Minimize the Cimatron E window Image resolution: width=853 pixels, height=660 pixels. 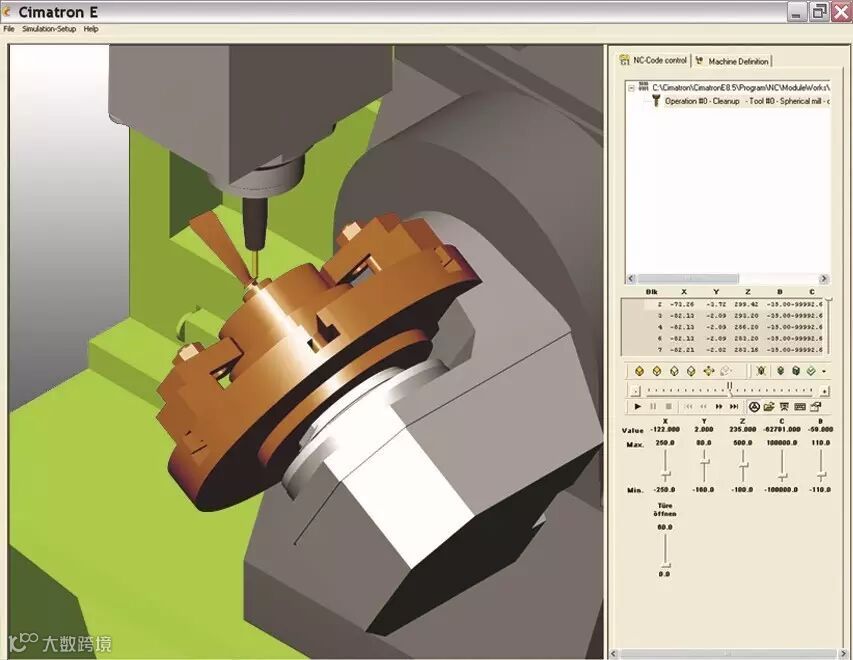click(796, 12)
